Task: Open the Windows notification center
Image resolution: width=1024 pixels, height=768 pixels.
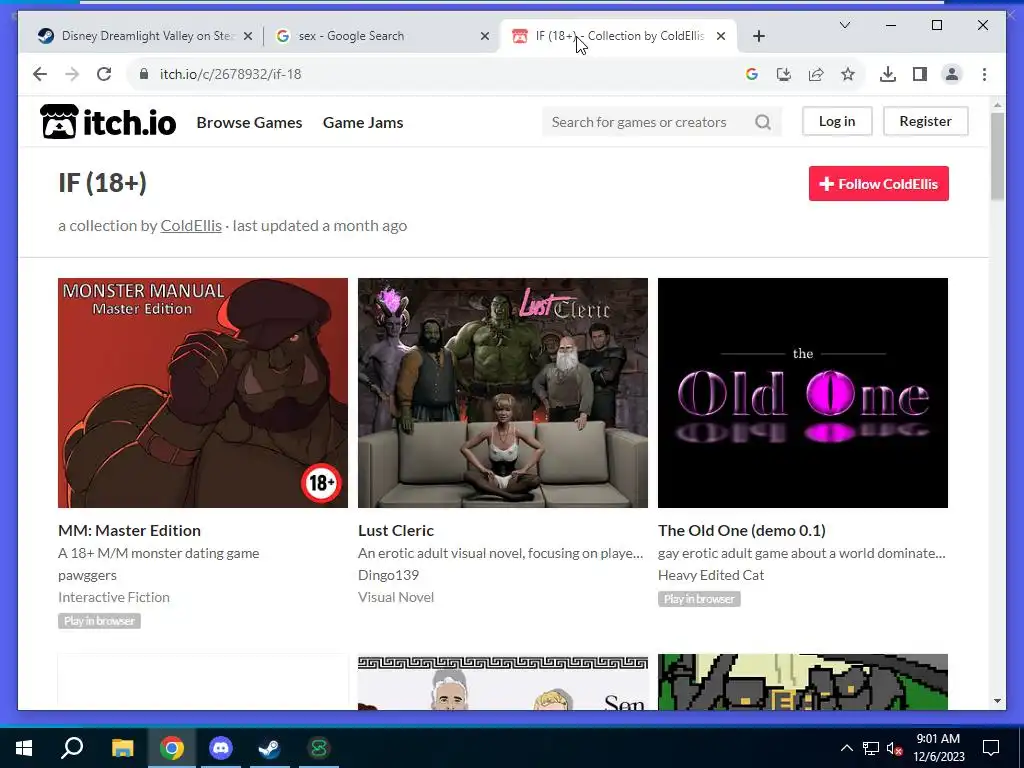Action: coord(991,748)
